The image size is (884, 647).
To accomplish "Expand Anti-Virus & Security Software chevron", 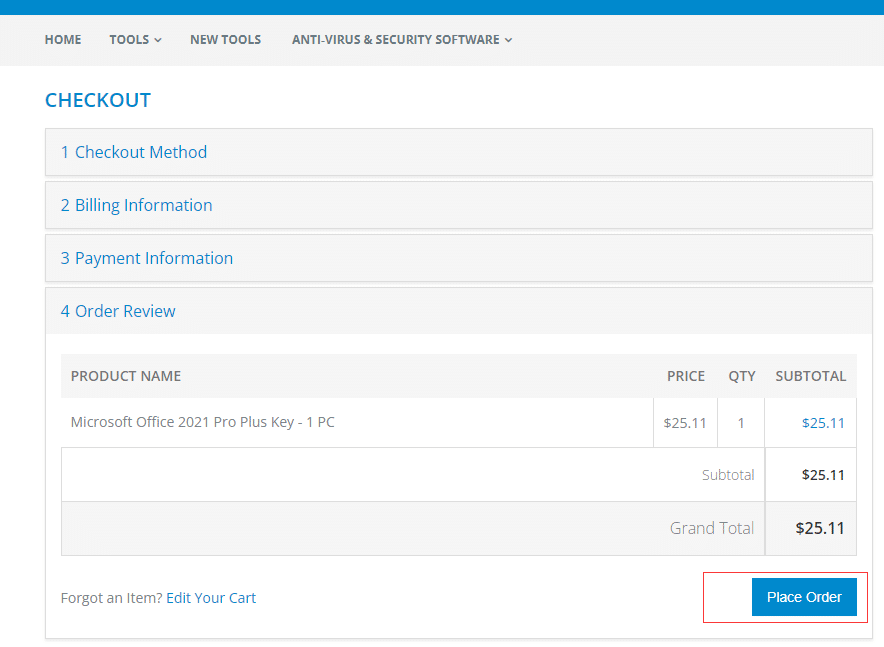I will (x=509, y=40).
